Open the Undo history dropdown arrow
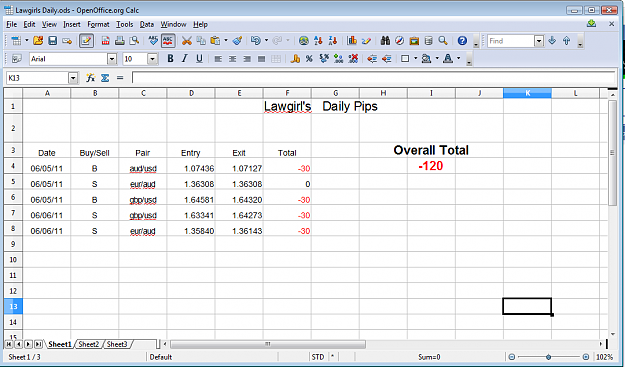 coord(266,41)
